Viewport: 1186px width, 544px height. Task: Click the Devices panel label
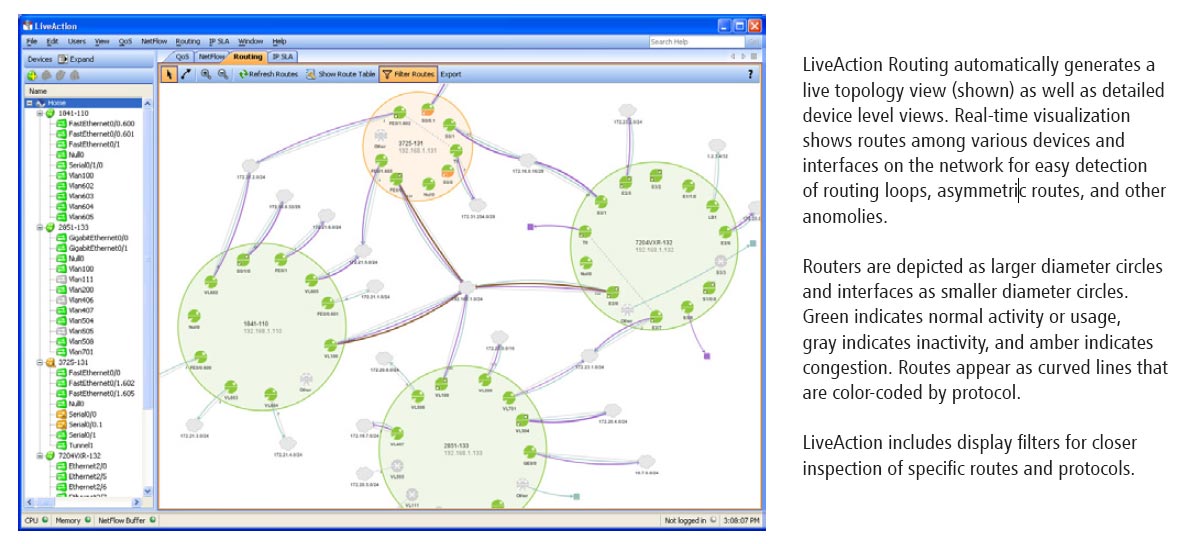tap(40, 58)
